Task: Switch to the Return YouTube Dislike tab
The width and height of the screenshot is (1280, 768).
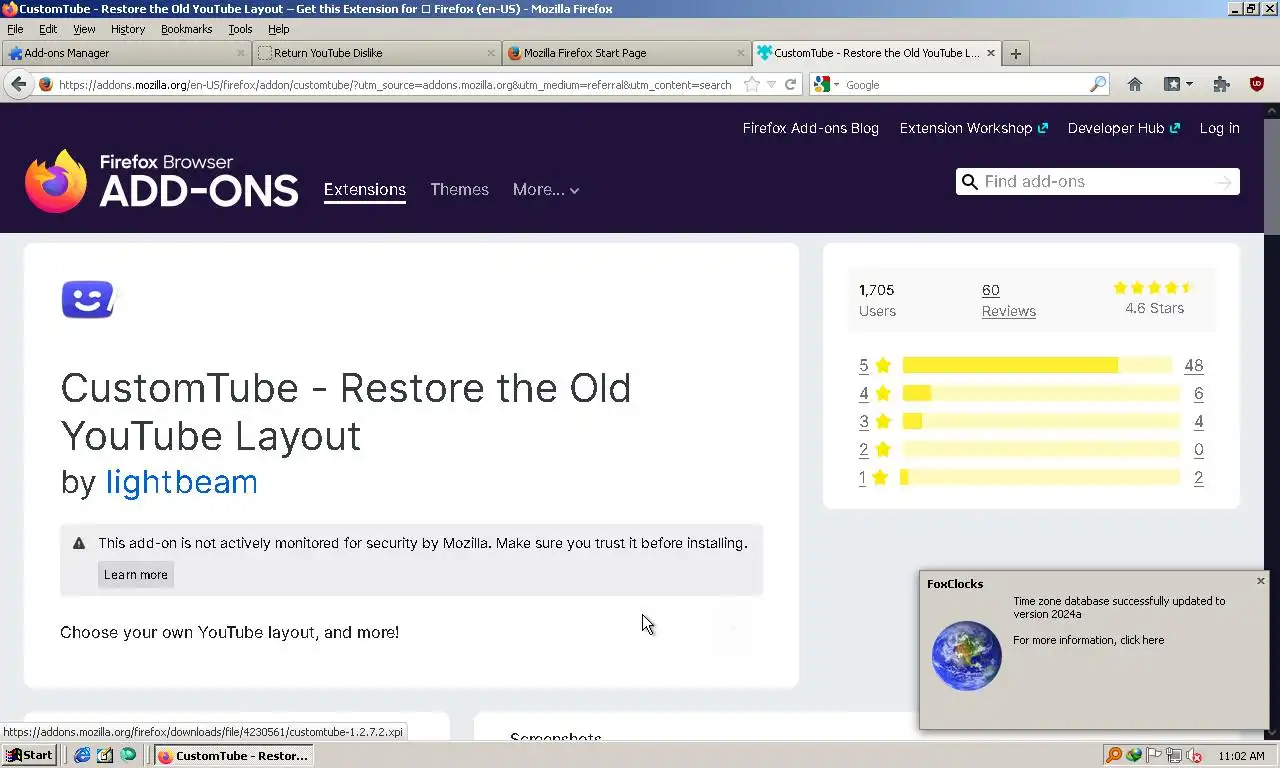Action: pyautogui.click(x=376, y=53)
